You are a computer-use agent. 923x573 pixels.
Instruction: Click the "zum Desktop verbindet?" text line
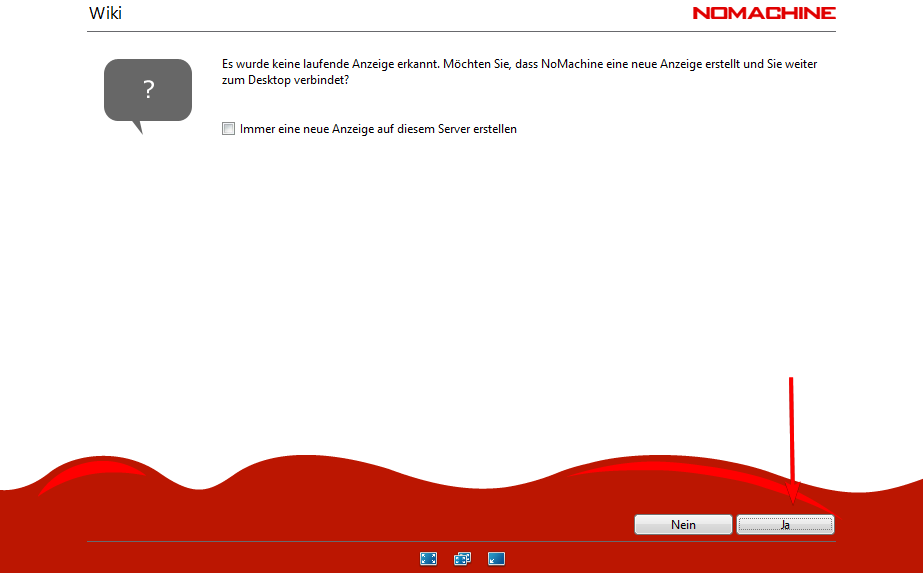point(285,80)
